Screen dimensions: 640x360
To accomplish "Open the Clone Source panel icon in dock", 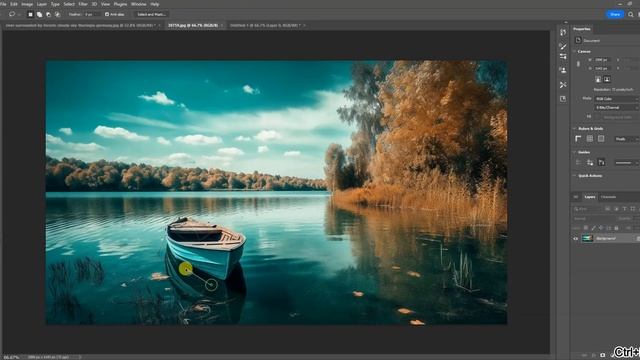I will coord(563,71).
